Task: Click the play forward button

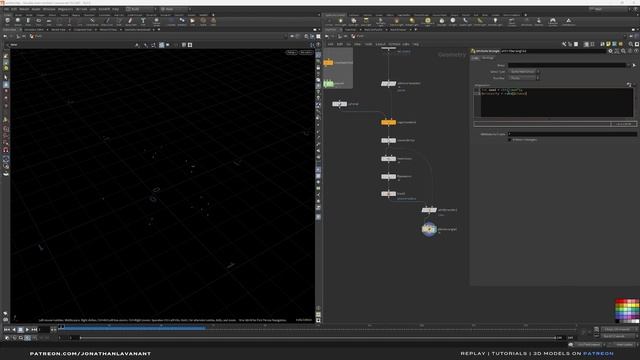Action: tap(27, 329)
